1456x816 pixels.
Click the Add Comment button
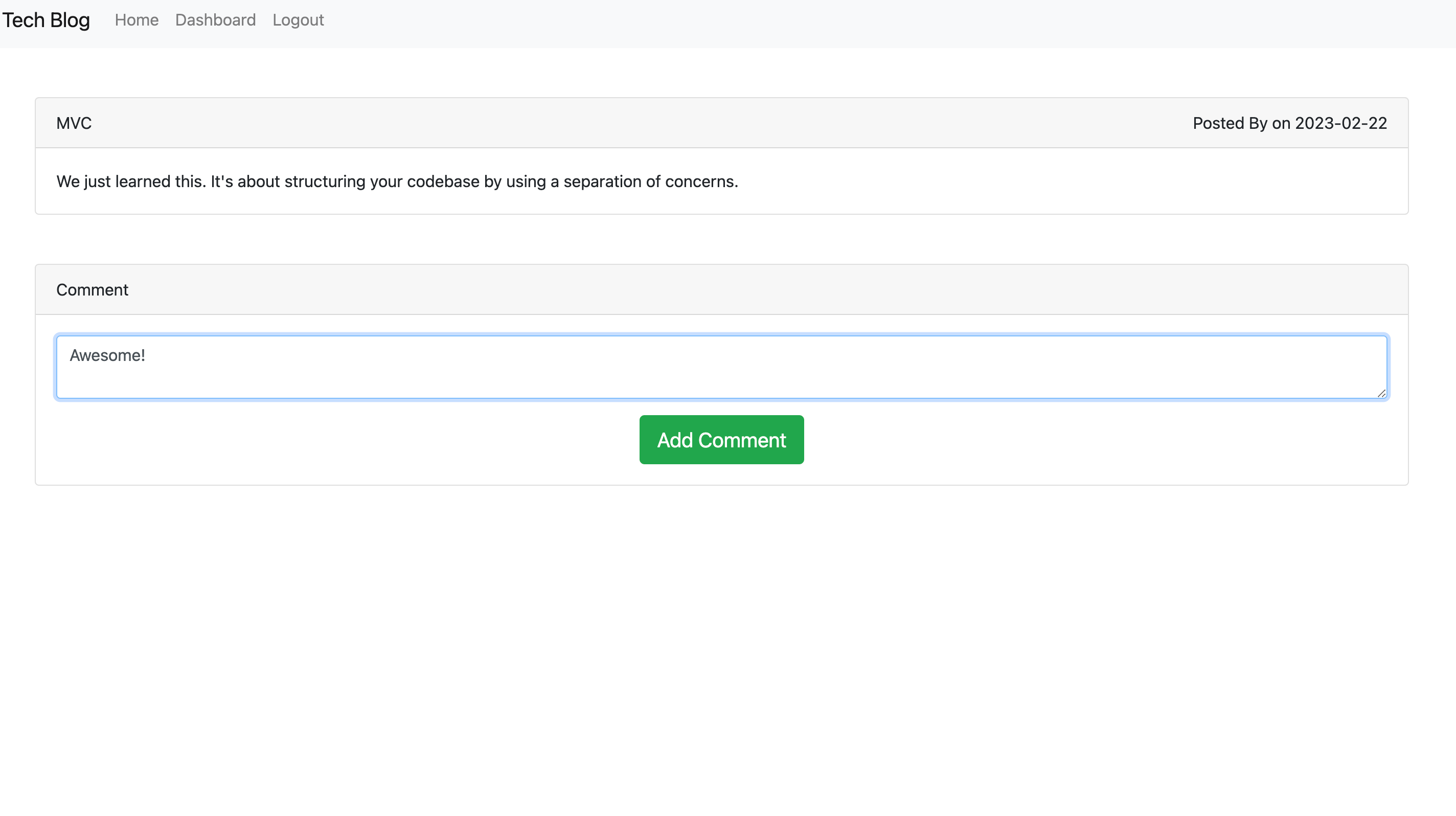click(721, 440)
